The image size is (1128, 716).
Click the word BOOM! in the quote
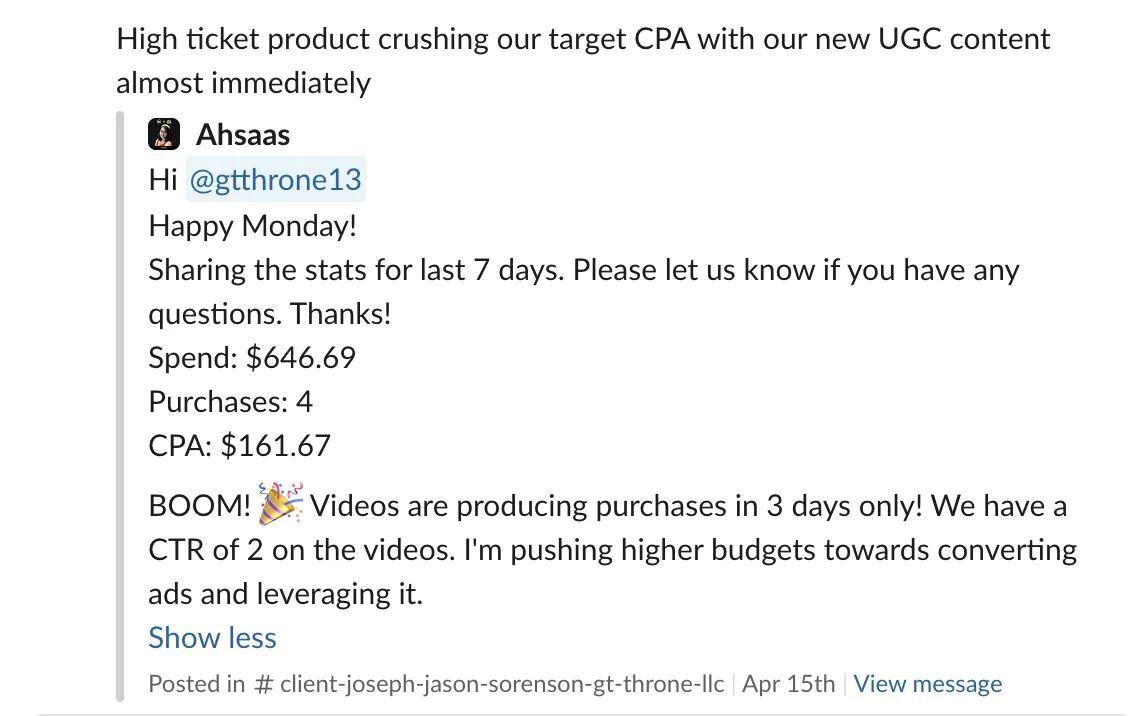pos(199,506)
